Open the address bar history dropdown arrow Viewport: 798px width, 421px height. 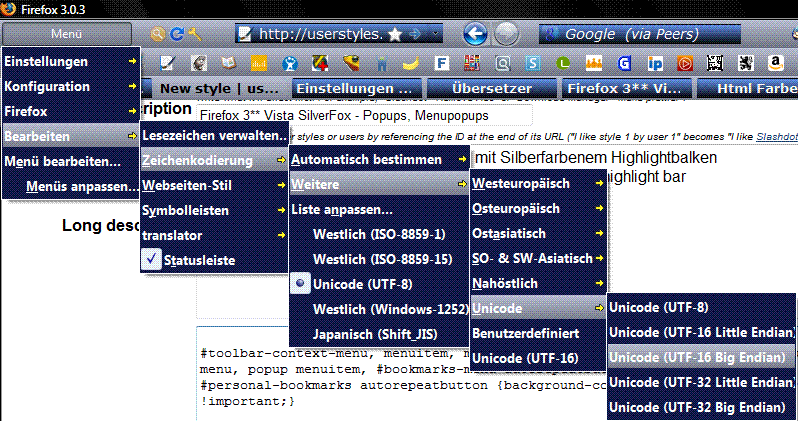tap(435, 34)
